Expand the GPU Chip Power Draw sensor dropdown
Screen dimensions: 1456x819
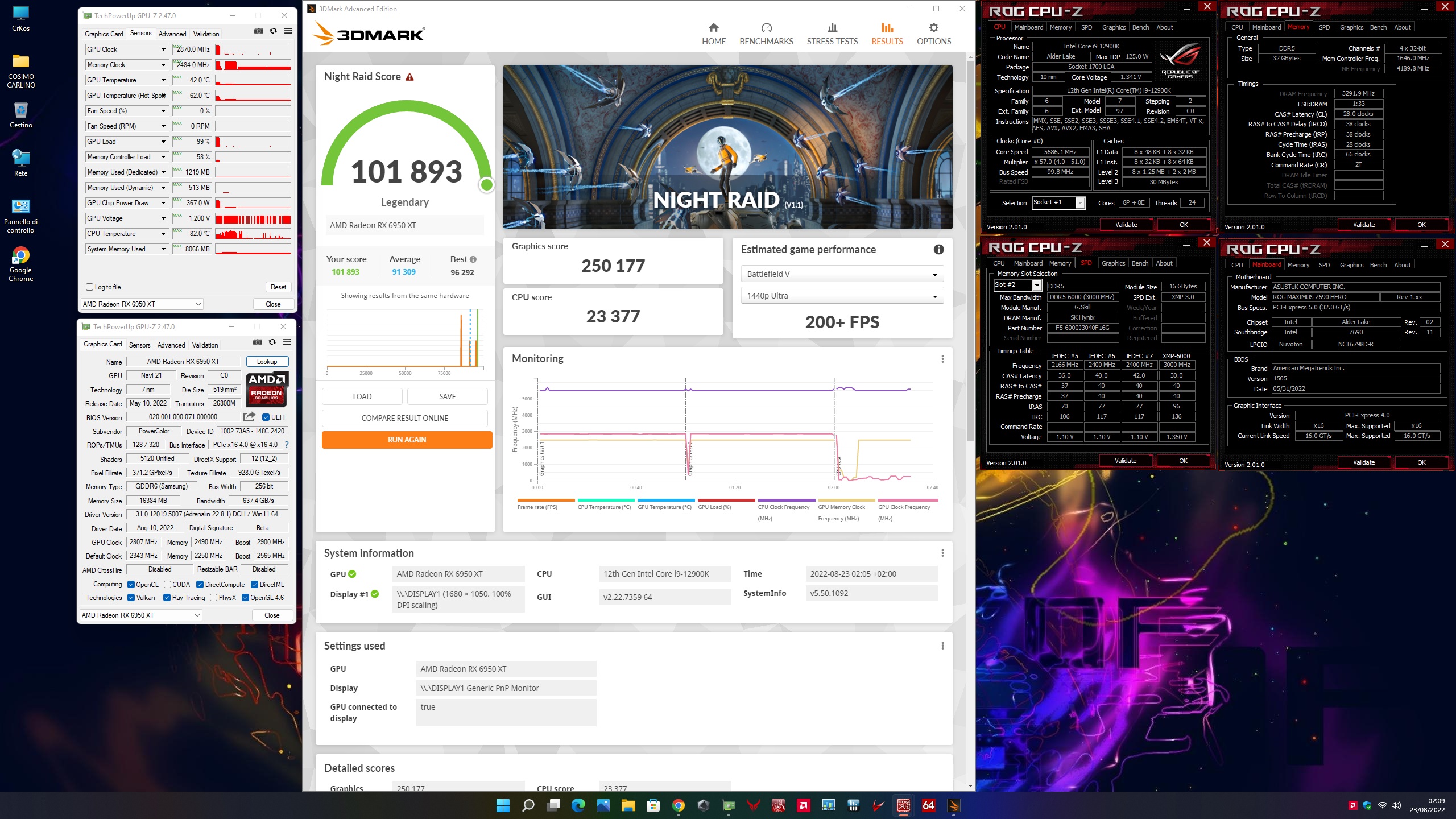[x=163, y=203]
